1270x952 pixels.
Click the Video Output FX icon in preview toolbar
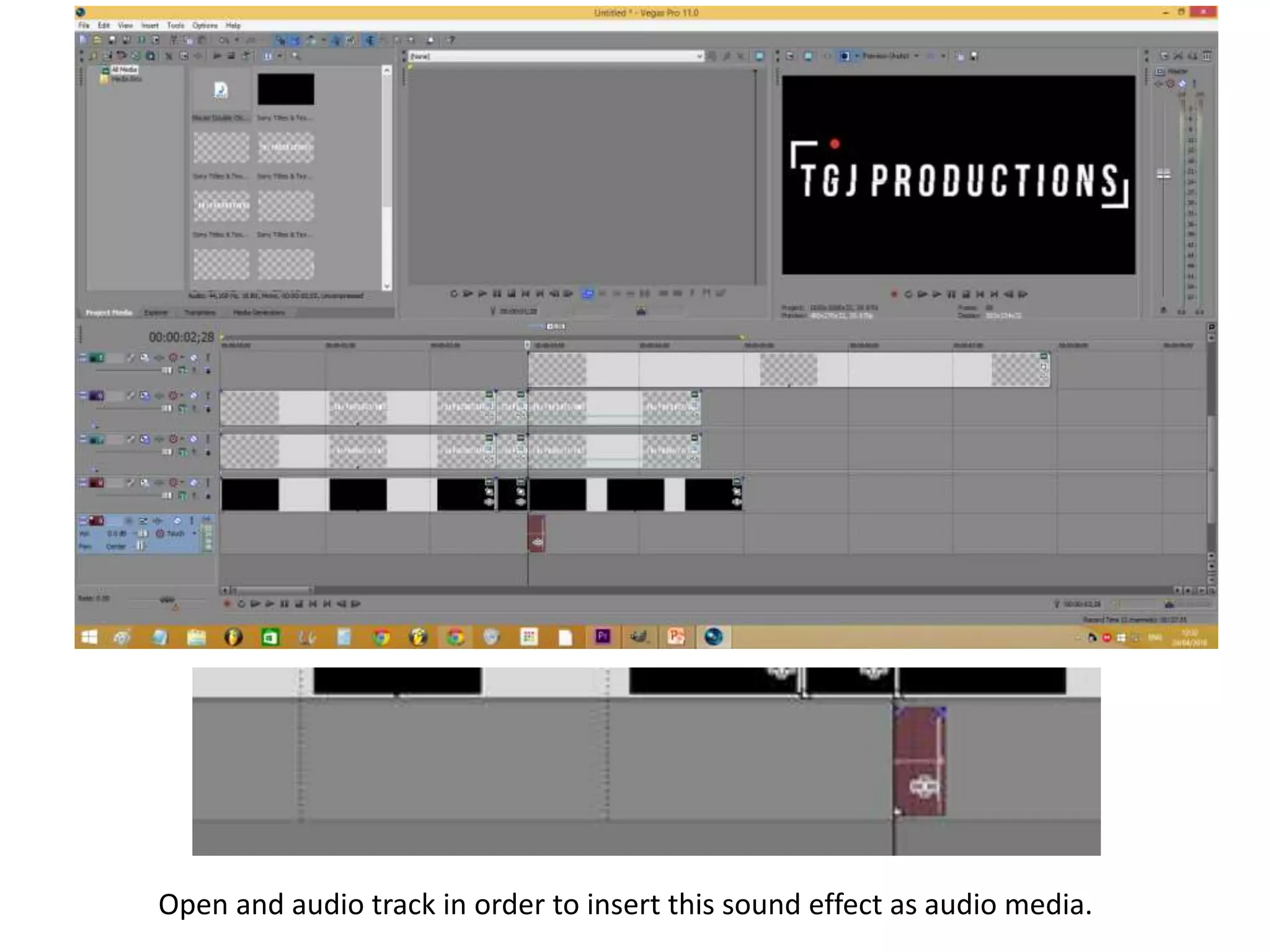click(x=827, y=56)
